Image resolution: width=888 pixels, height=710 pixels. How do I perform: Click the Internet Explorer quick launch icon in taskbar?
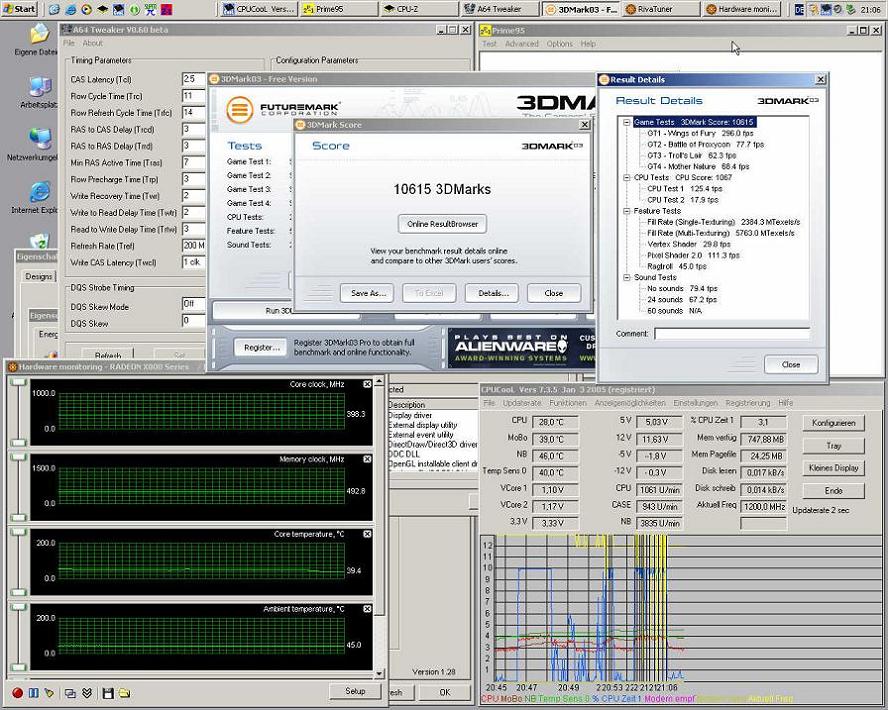pos(71,9)
